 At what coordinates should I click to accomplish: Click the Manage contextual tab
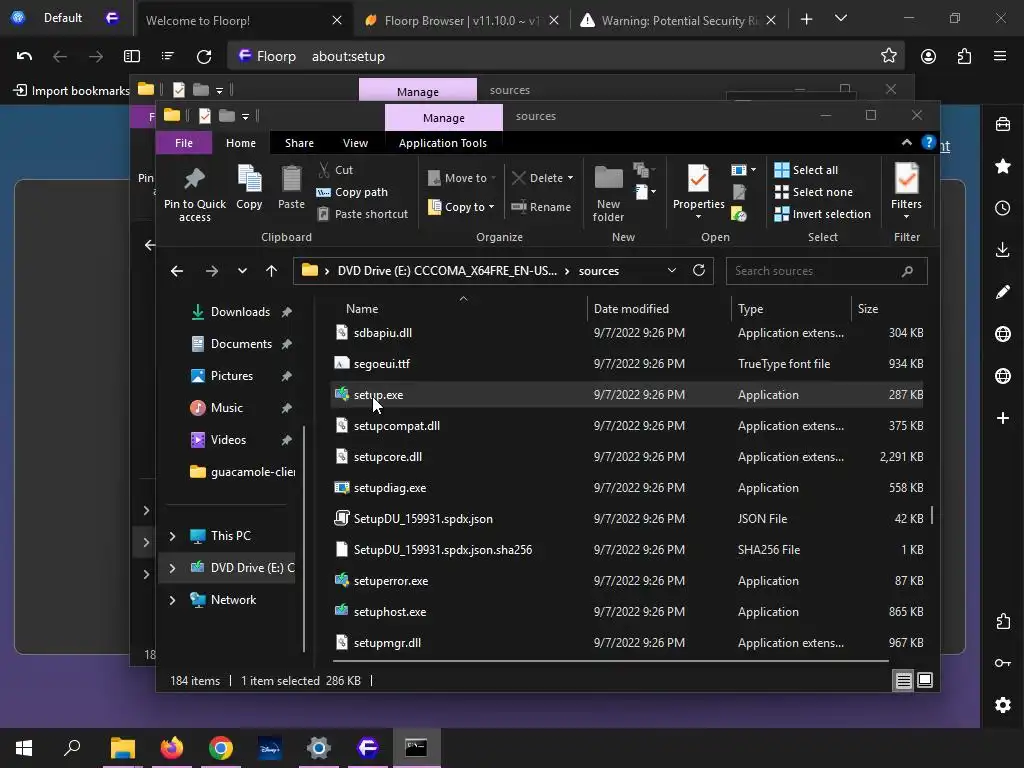[x=443, y=118]
